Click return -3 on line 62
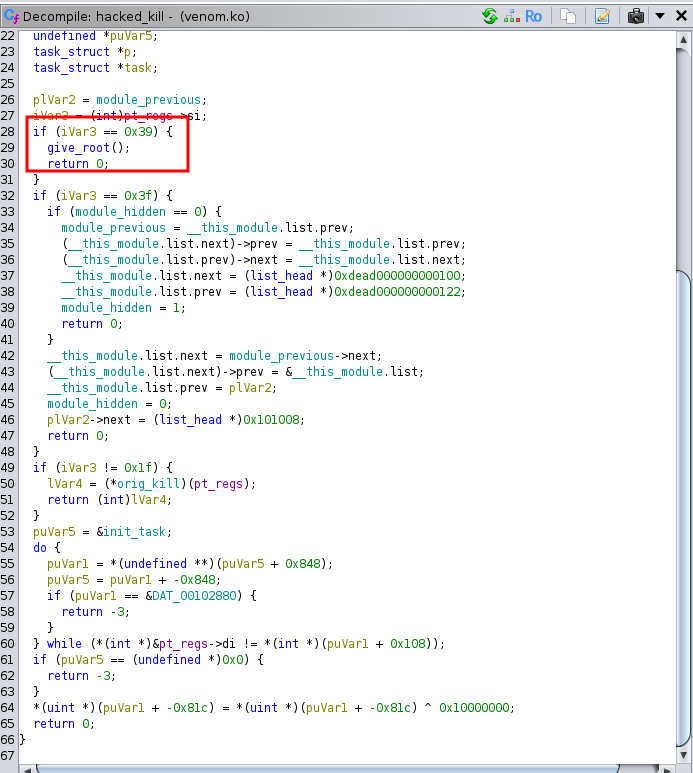Screen dimensions: 693x773 coord(81,675)
